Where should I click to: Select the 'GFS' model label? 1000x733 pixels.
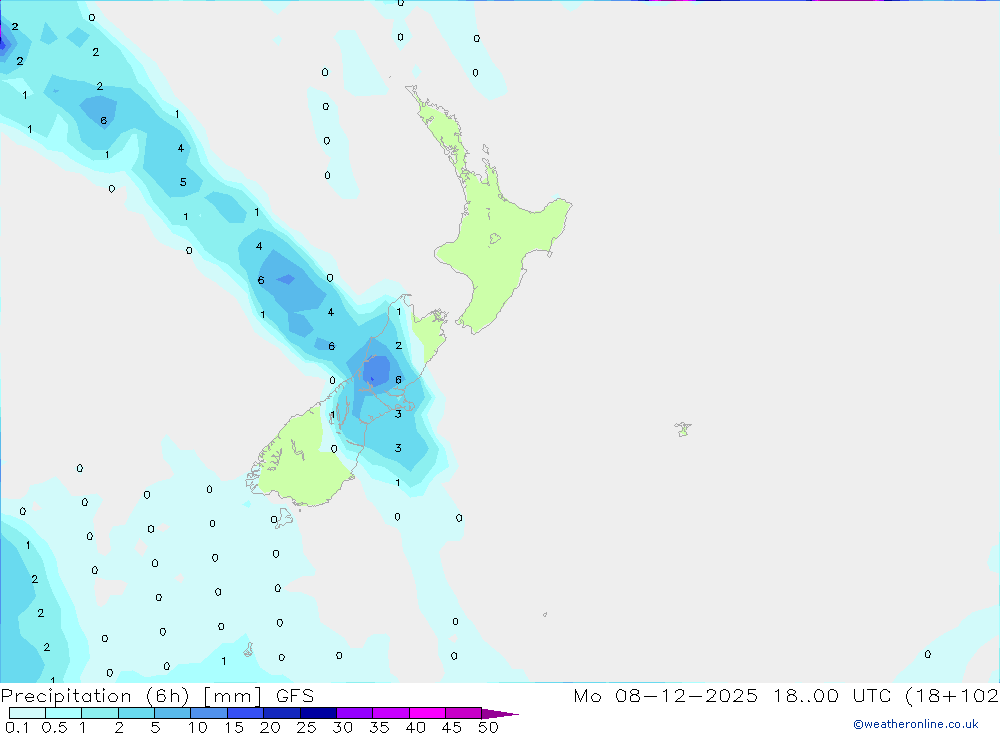click(295, 695)
